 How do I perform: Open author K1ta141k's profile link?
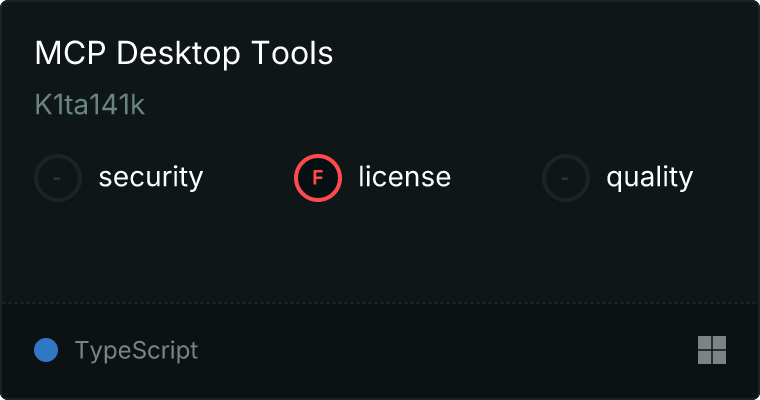[x=91, y=106]
